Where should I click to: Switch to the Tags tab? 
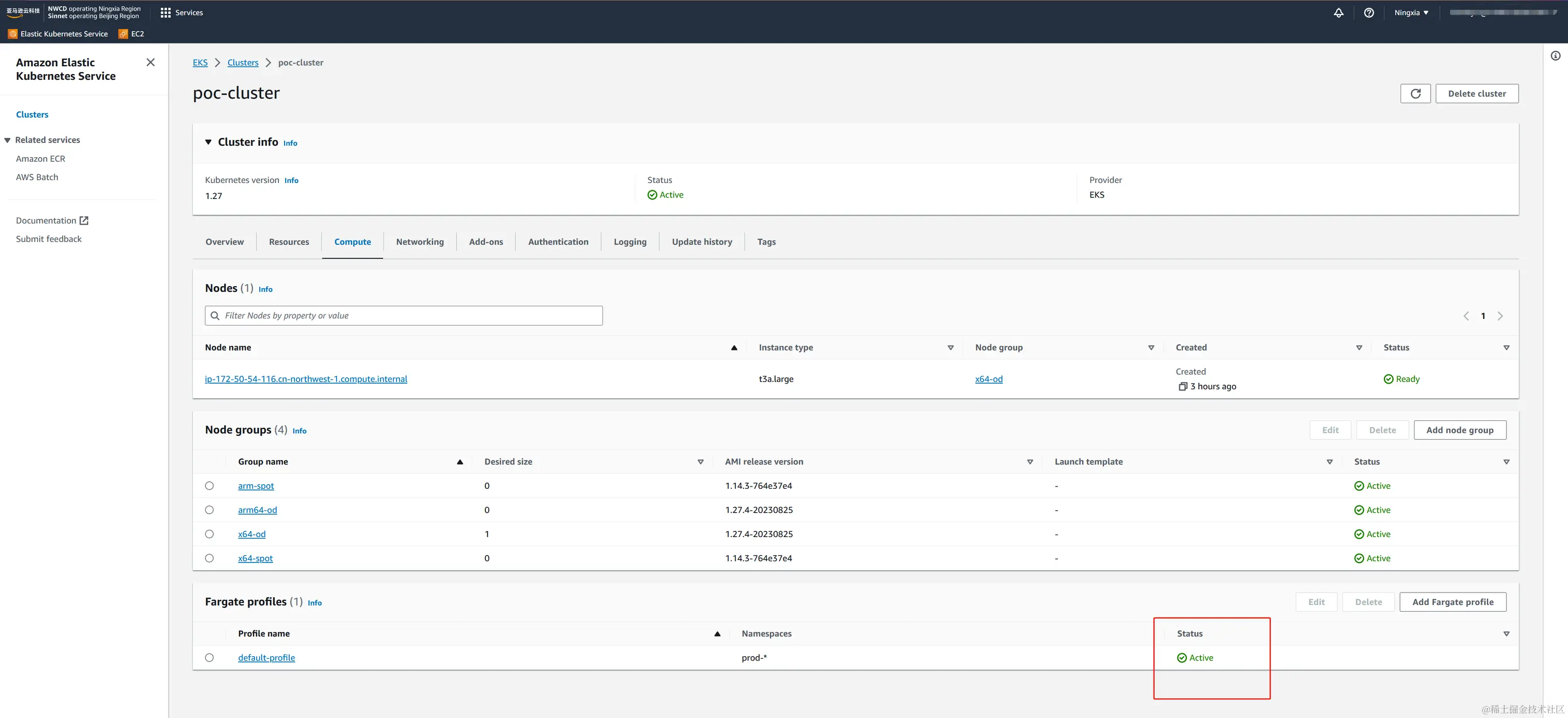766,242
